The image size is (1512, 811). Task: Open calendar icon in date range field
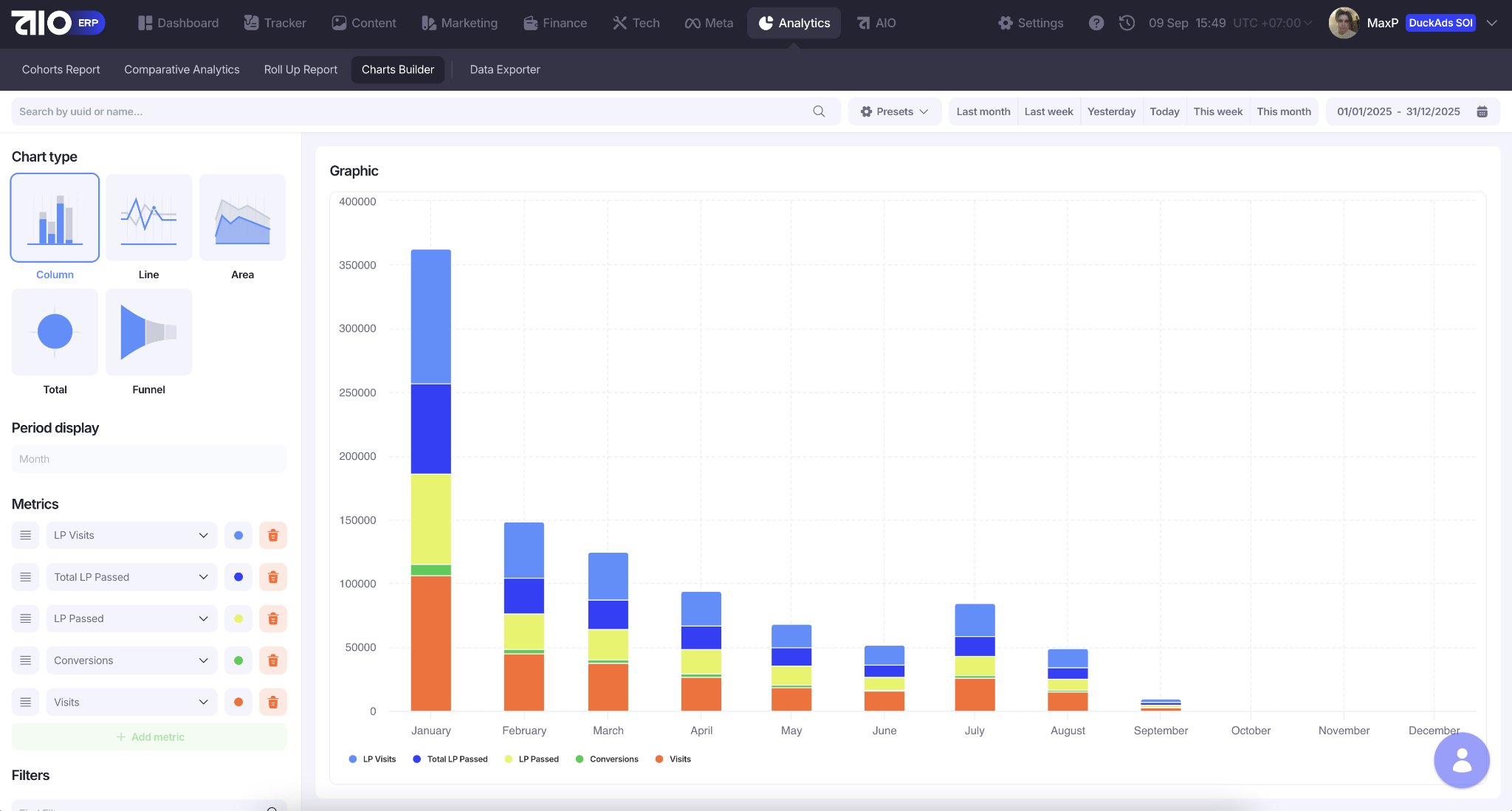tap(1482, 111)
